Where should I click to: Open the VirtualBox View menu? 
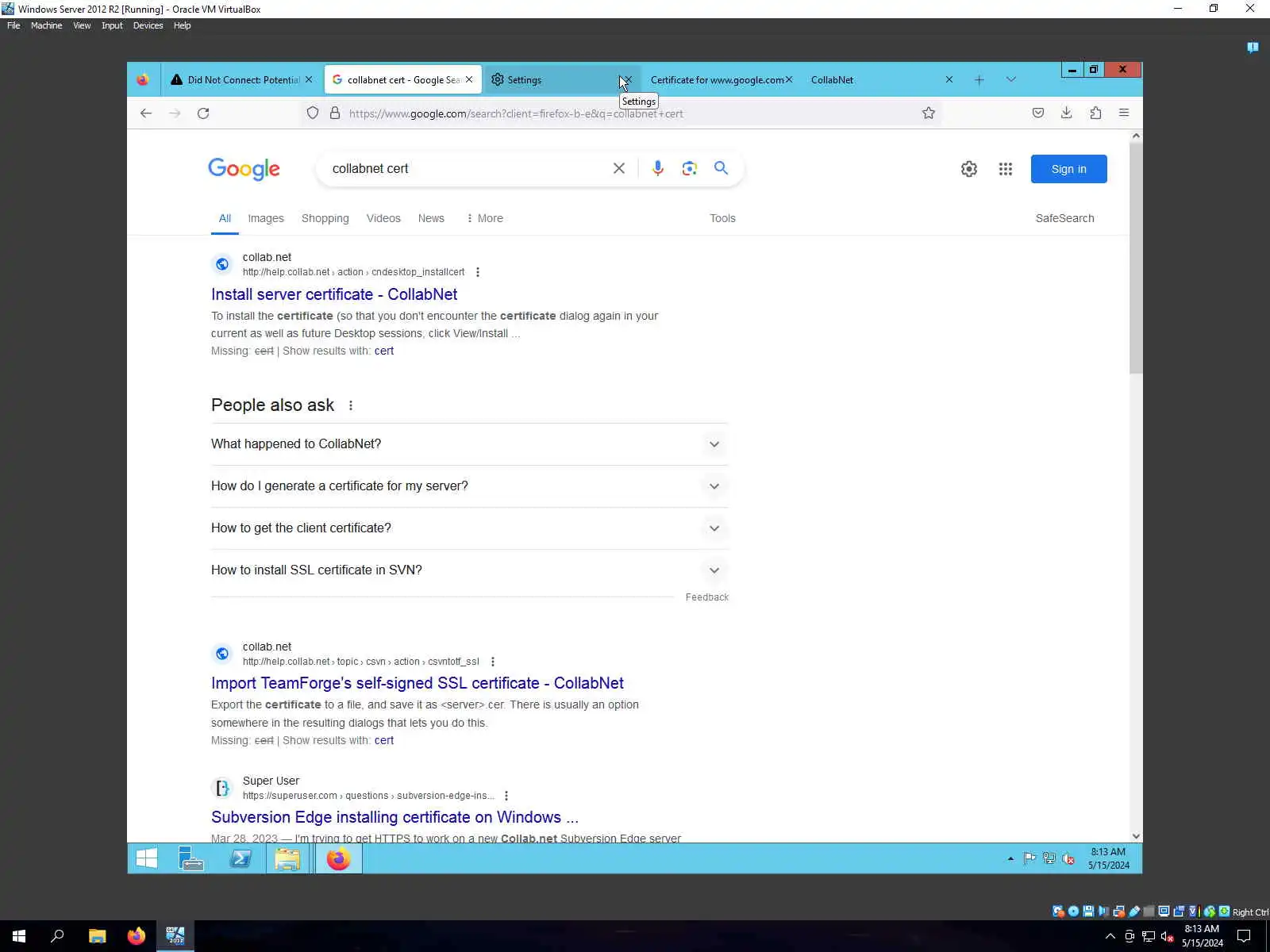tap(82, 25)
